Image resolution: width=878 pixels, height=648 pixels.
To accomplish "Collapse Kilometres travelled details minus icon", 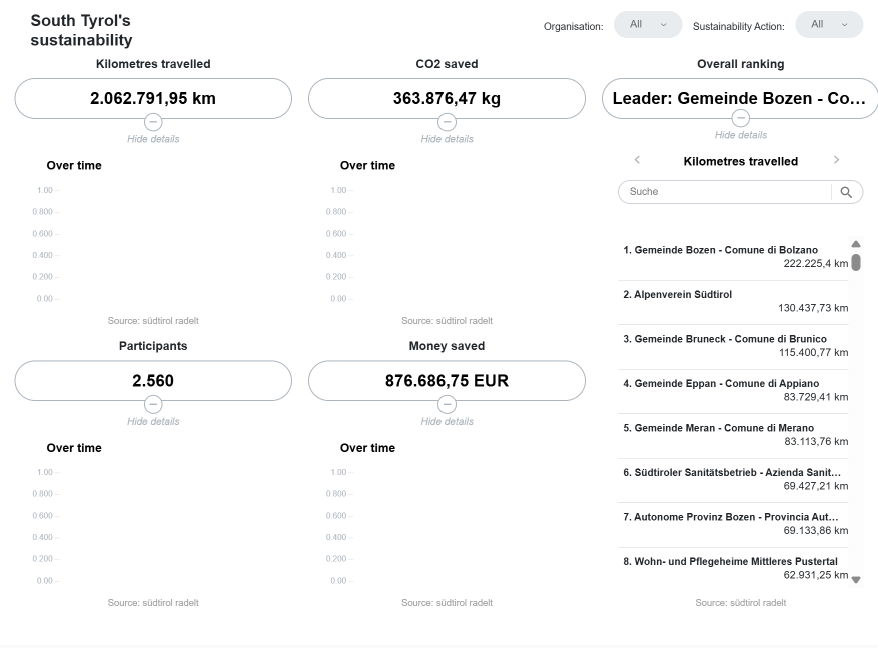I will (153, 122).
